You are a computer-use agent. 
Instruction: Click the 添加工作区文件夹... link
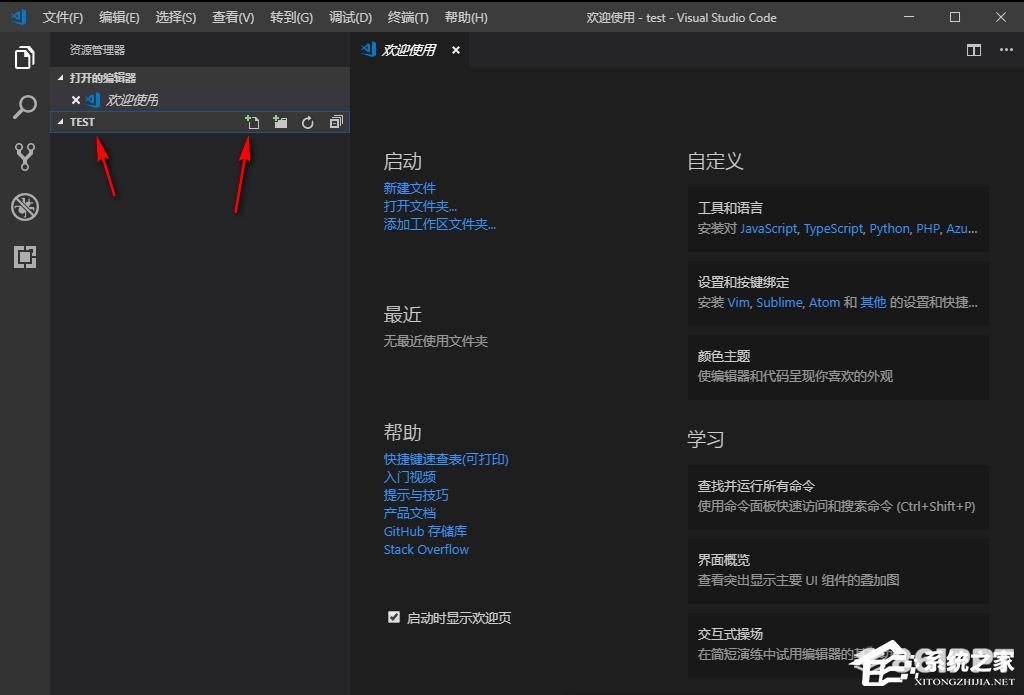(440, 225)
